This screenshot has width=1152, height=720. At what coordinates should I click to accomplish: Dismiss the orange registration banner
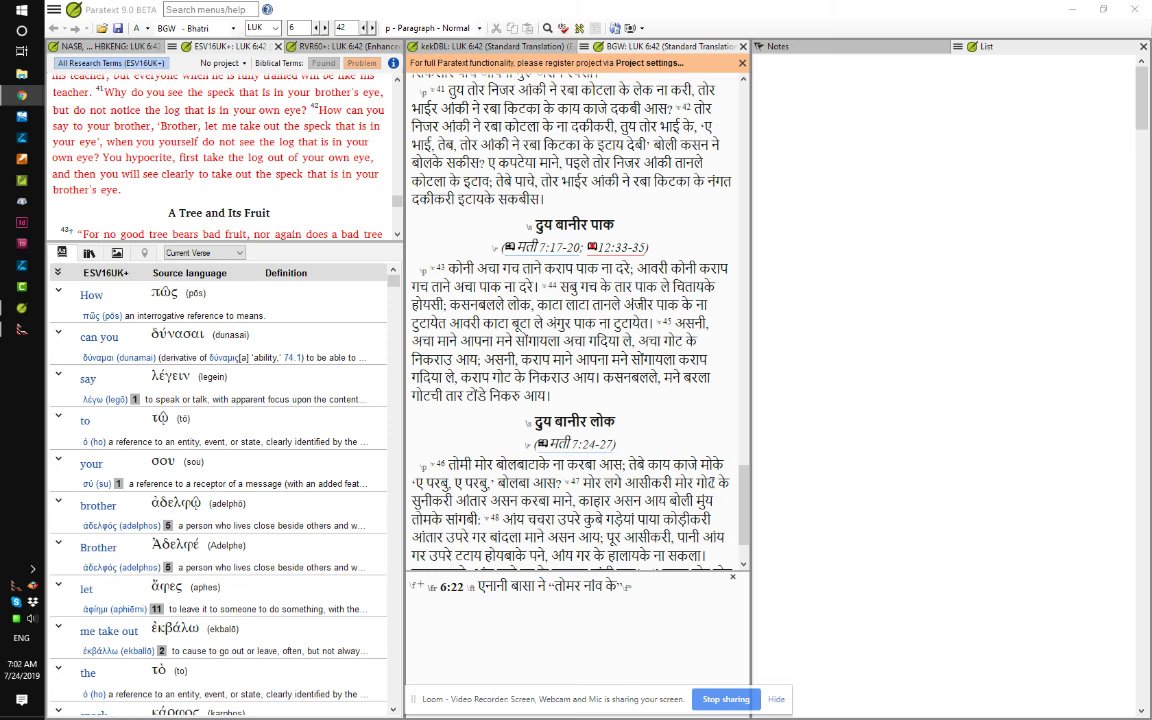click(741, 63)
